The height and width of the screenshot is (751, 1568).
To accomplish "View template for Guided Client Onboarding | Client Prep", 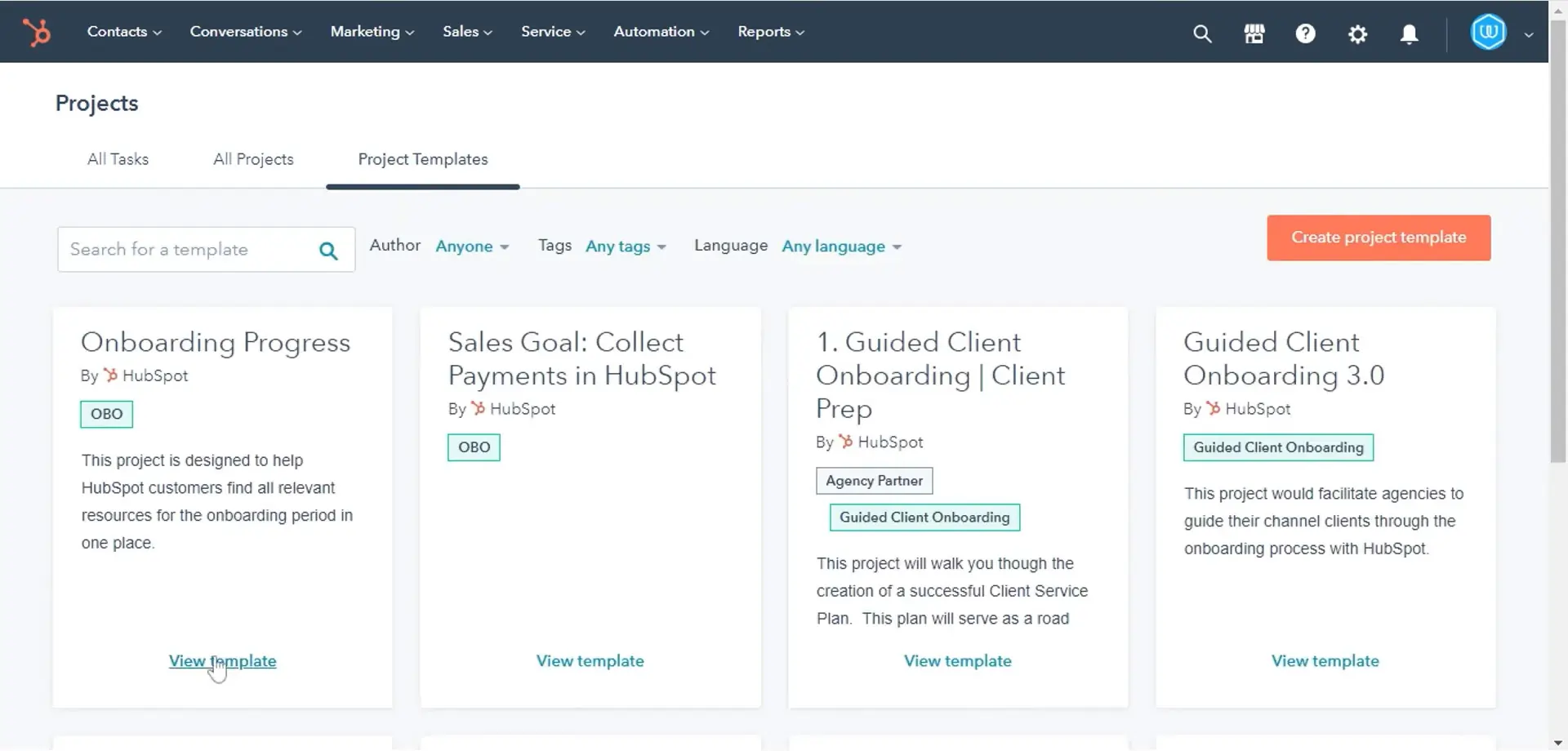I will click(x=957, y=661).
